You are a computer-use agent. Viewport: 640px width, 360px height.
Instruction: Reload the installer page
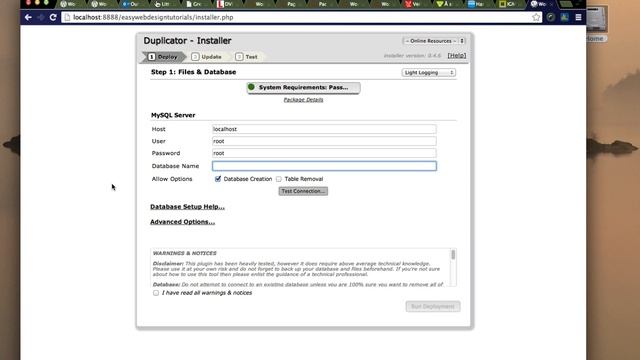[x=53, y=18]
